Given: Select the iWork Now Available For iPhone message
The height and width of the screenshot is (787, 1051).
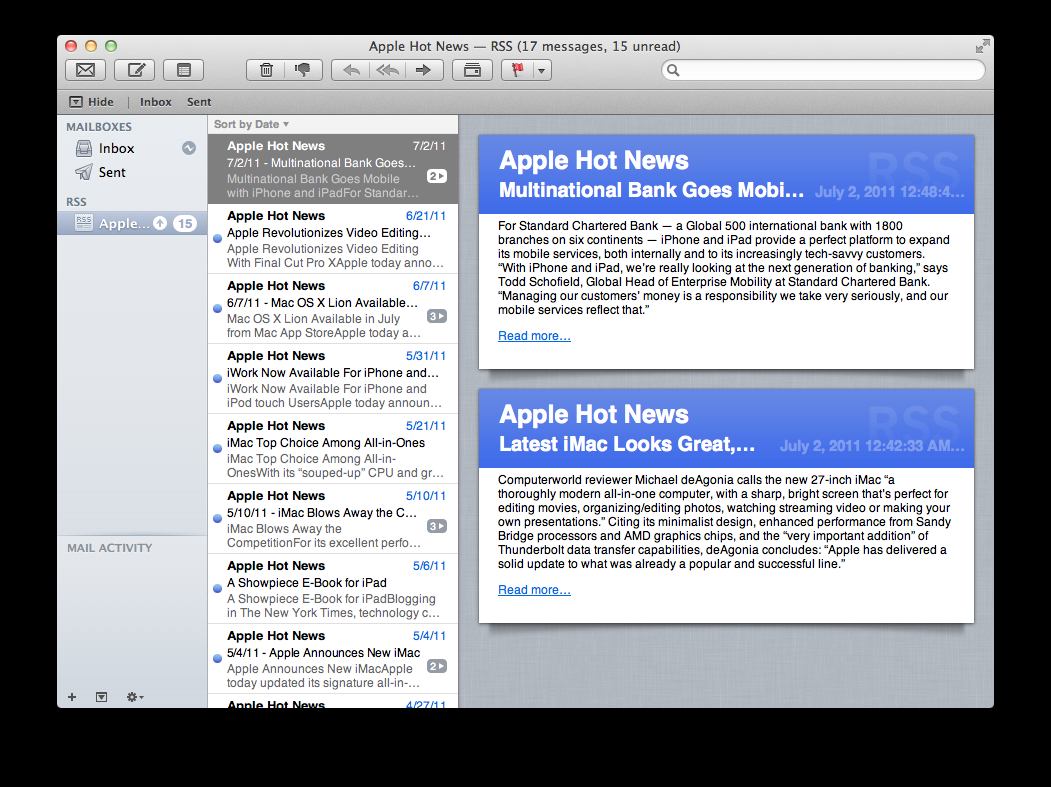Looking at the screenshot, I should click(x=333, y=379).
